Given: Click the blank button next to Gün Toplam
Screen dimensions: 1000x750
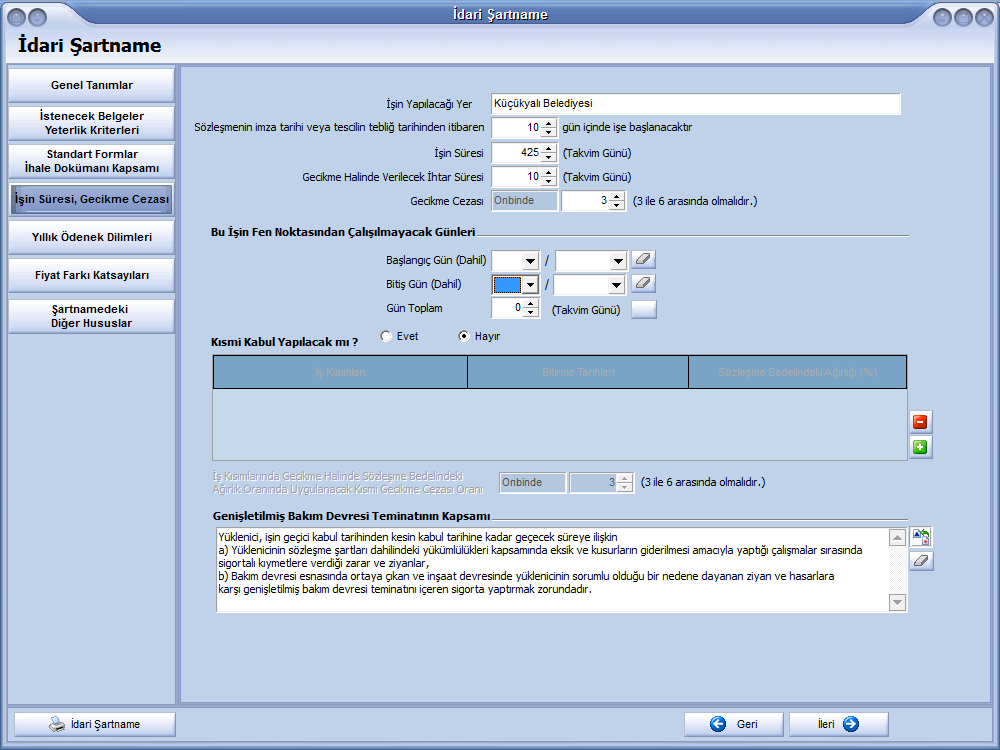Looking at the screenshot, I should pos(644,309).
